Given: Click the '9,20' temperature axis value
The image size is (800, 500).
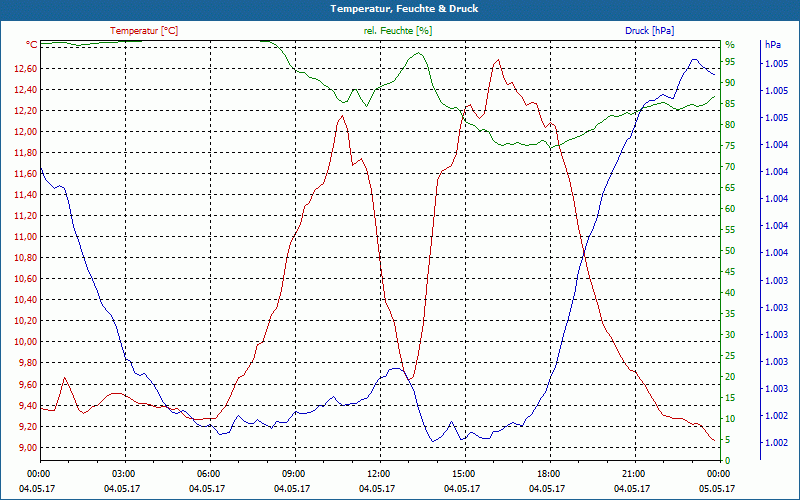Looking at the screenshot, I should [x=27, y=427].
